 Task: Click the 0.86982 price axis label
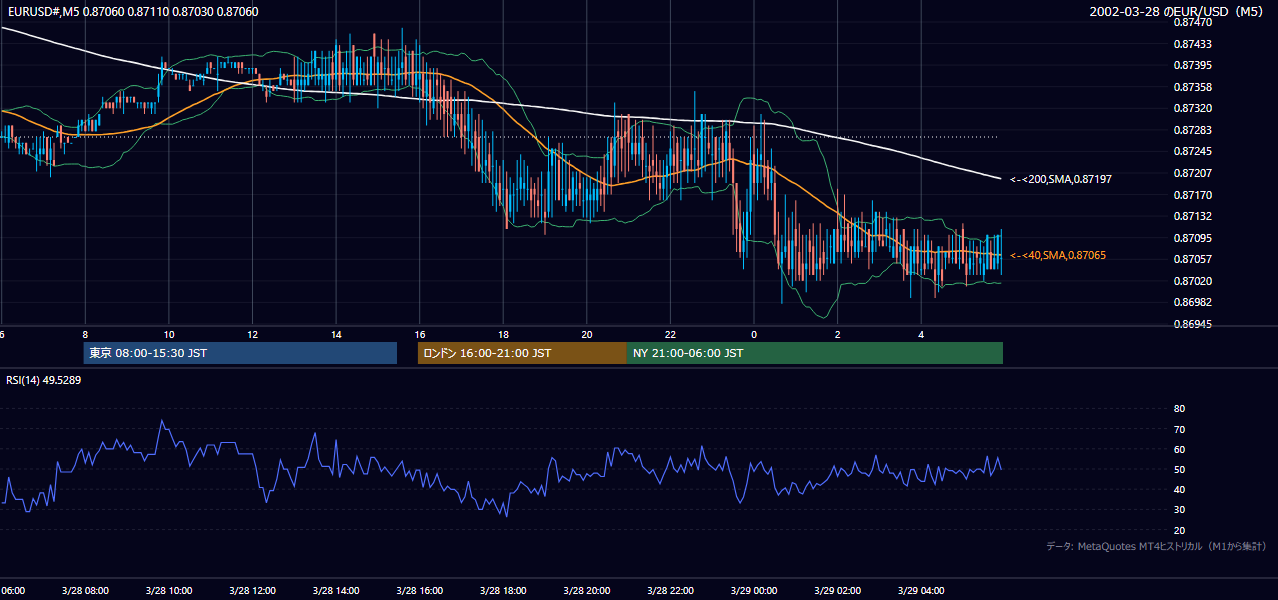pos(1191,302)
